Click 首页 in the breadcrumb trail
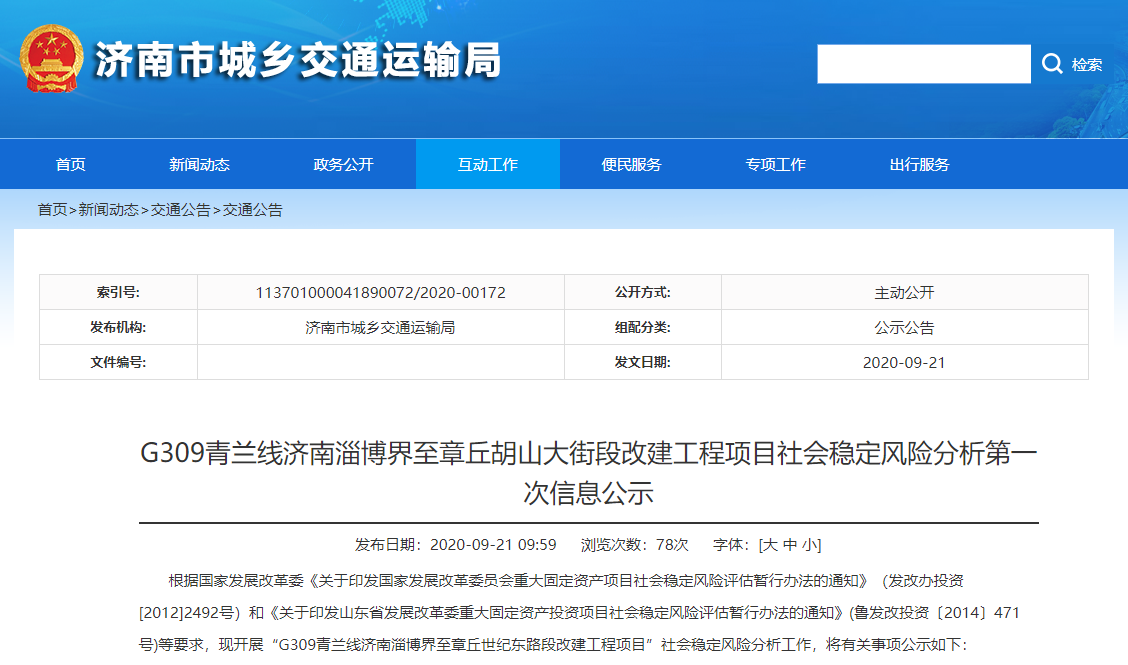 pos(52,210)
